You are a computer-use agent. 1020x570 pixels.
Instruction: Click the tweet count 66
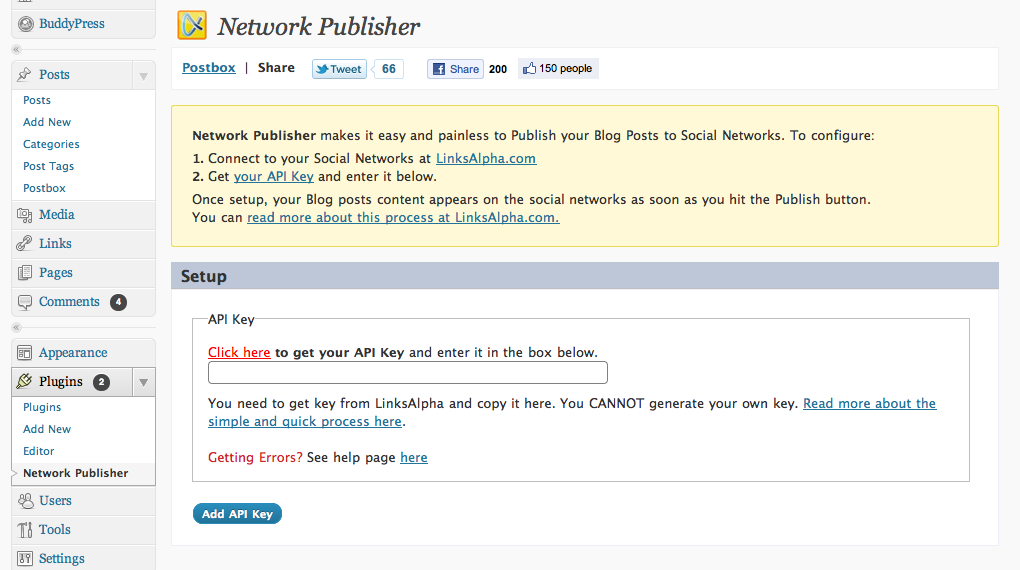click(x=388, y=69)
